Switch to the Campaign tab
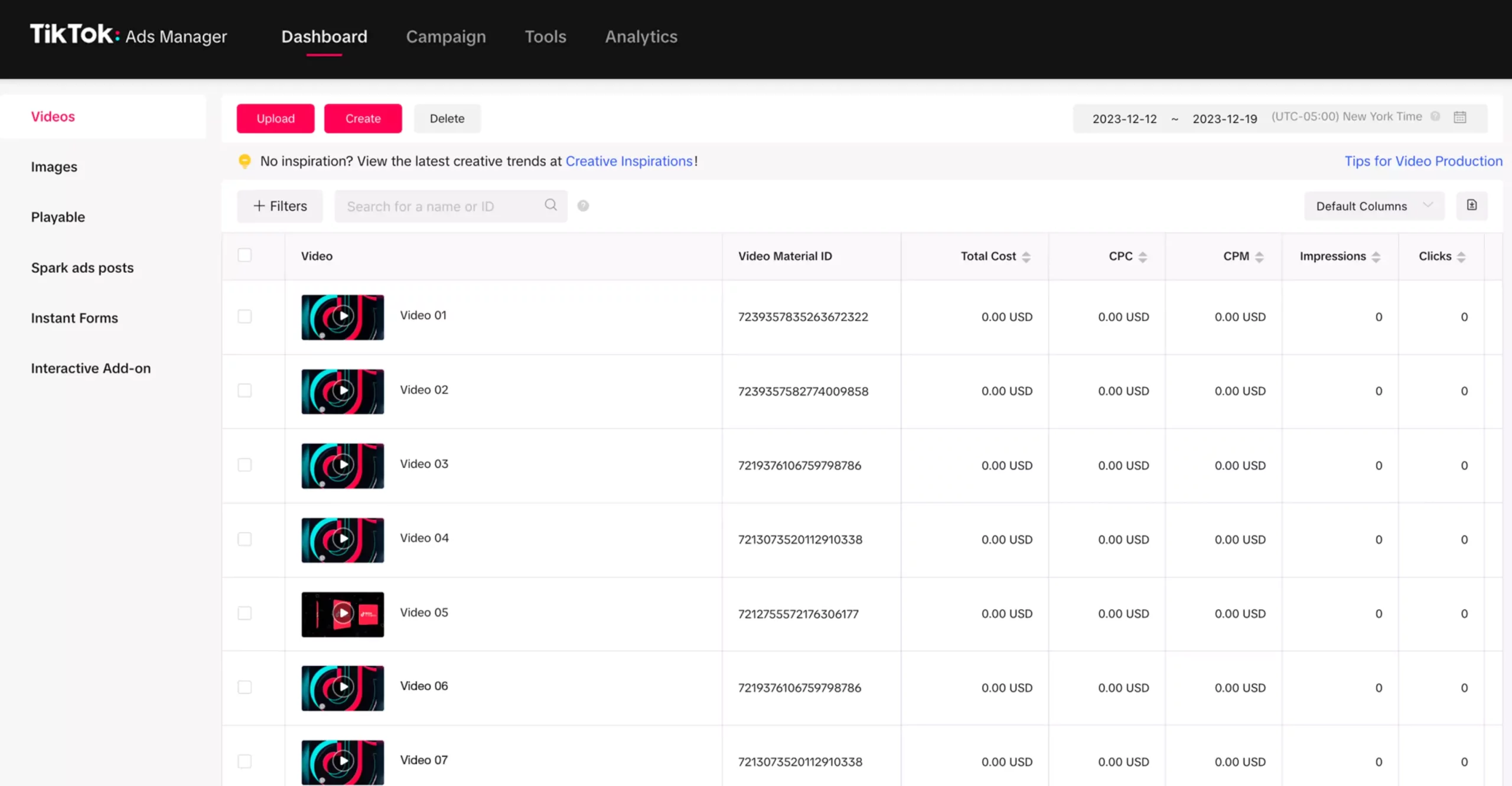1512x786 pixels. [446, 37]
